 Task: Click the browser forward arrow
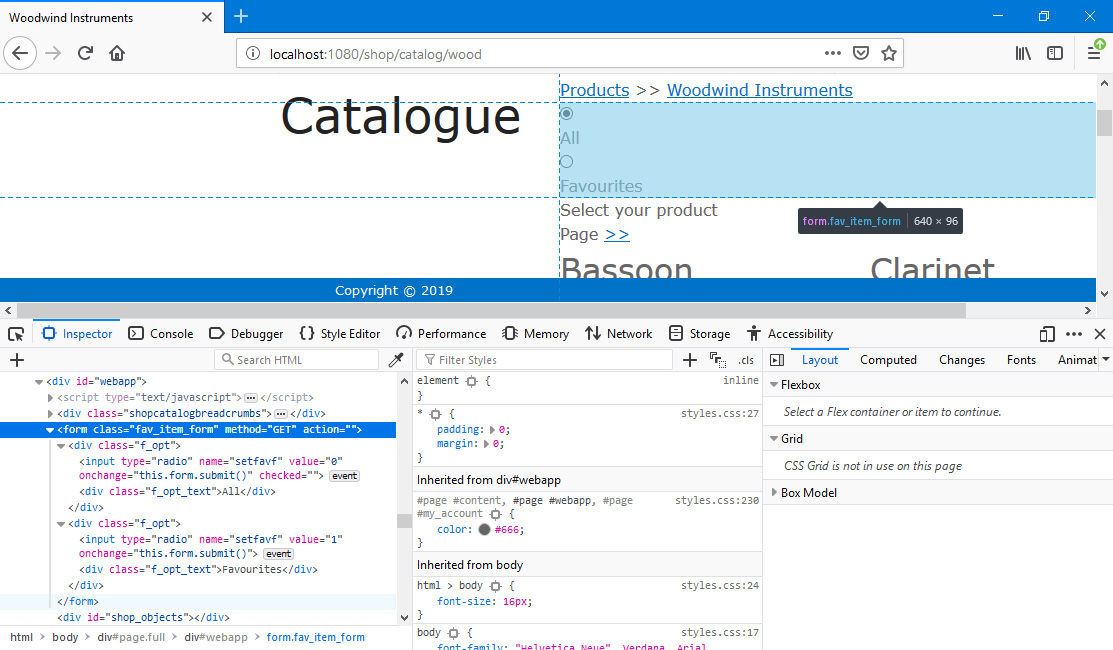53,53
